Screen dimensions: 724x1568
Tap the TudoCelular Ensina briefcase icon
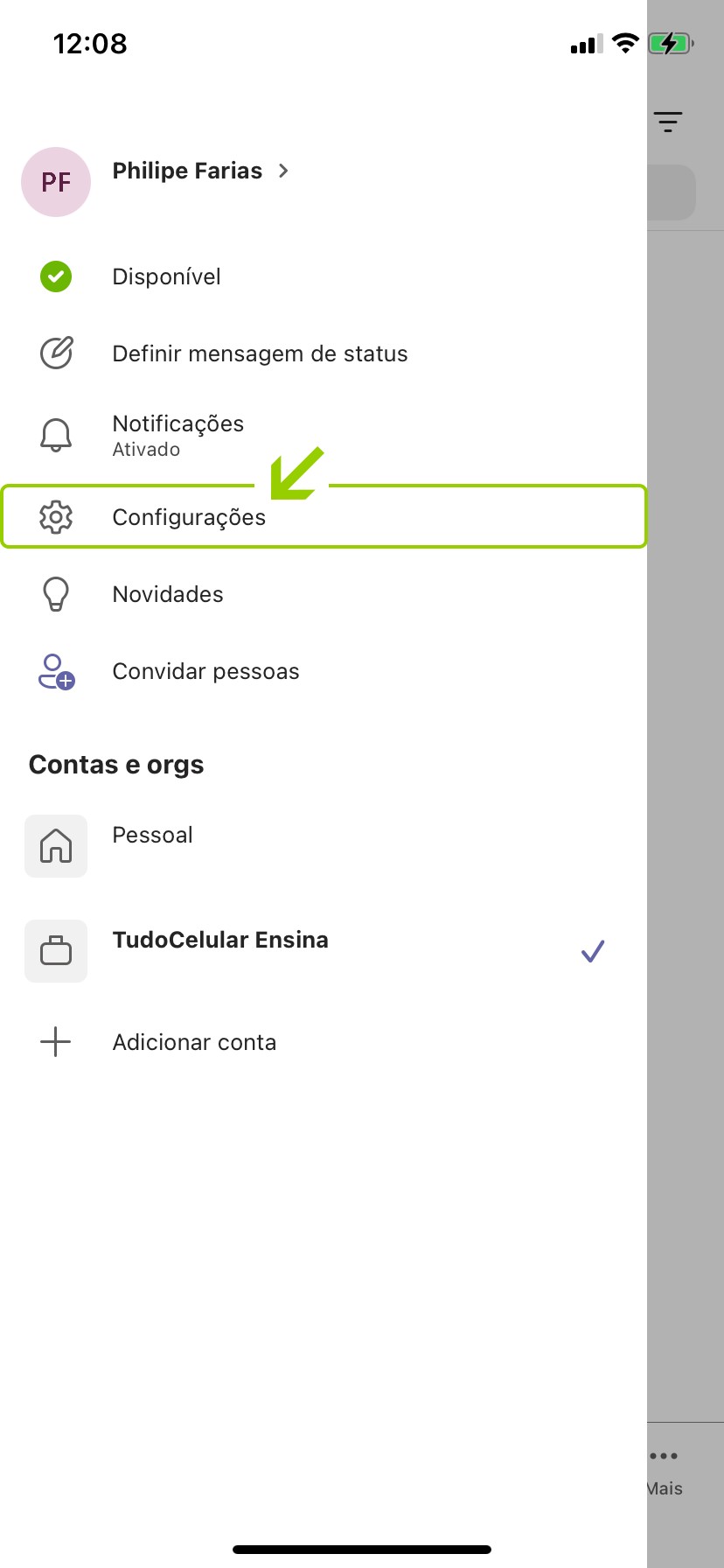click(56, 951)
